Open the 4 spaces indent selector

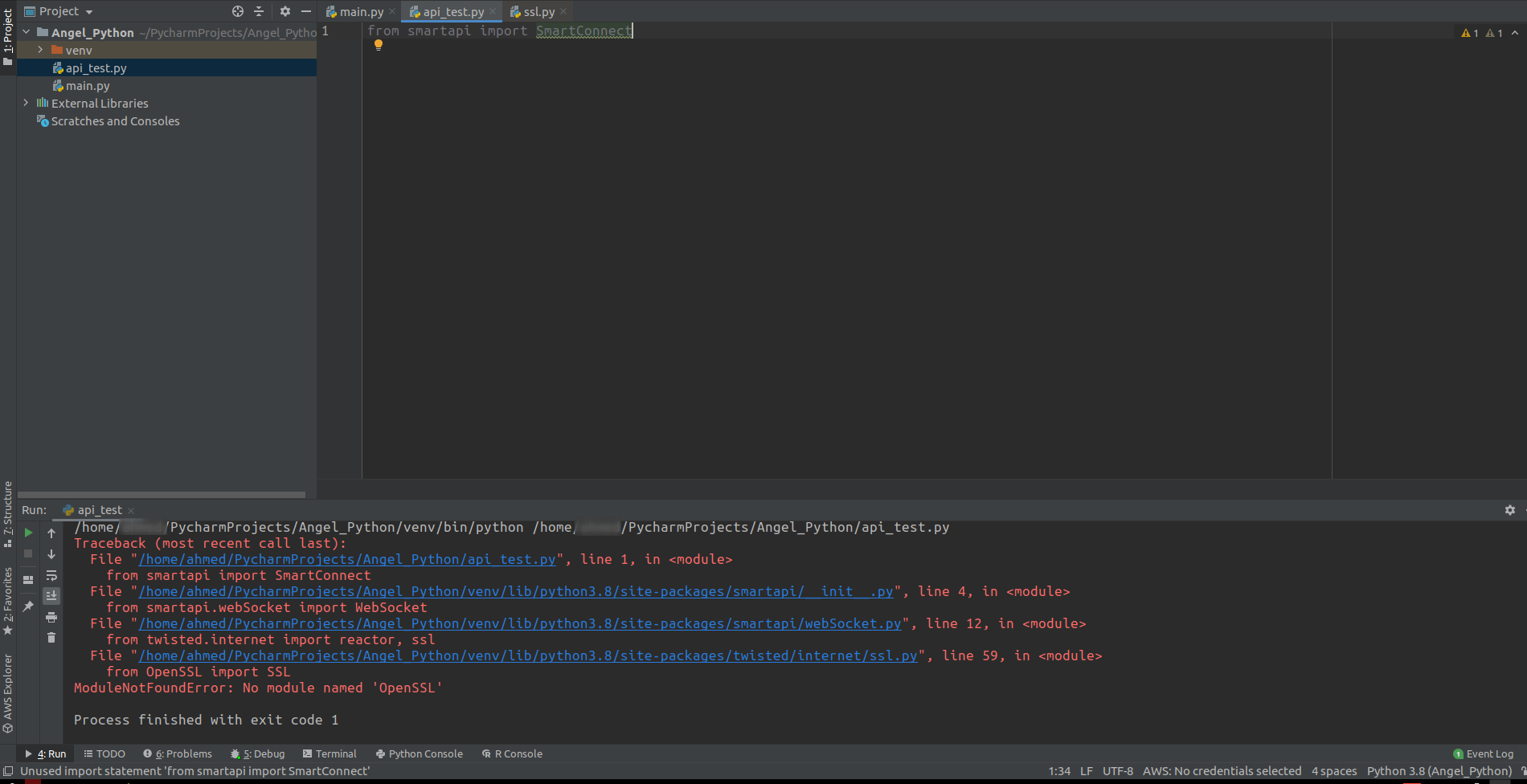[1334, 771]
